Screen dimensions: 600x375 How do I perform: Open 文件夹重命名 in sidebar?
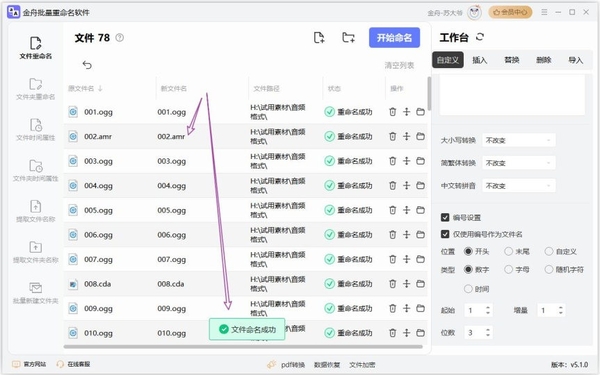pyautogui.click(x=36, y=89)
